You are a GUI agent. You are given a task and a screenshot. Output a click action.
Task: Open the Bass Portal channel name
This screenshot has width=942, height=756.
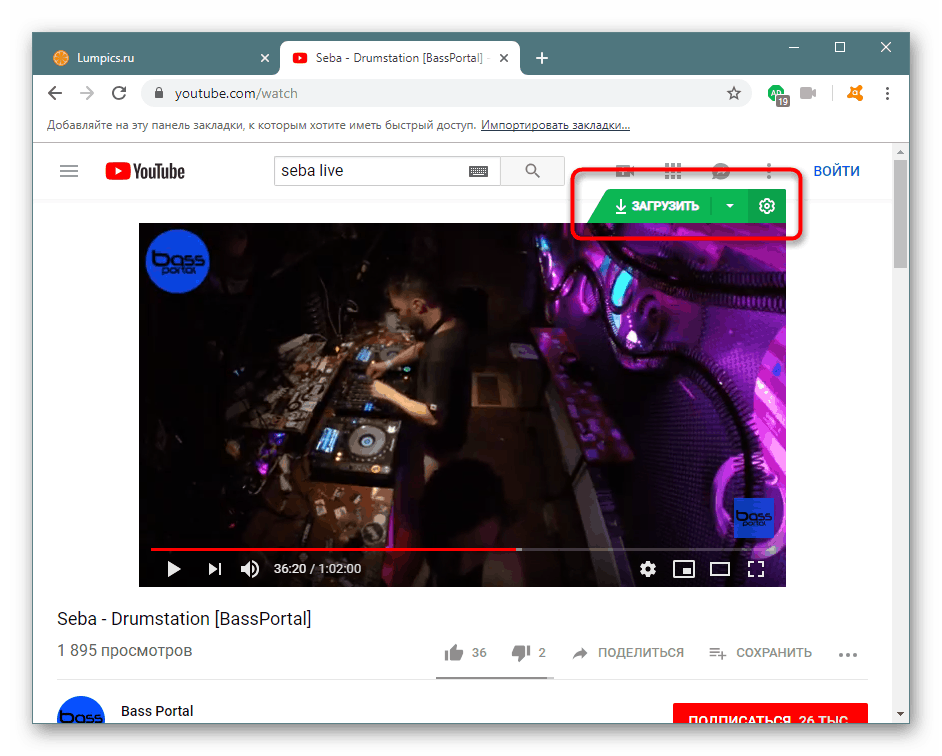point(157,711)
